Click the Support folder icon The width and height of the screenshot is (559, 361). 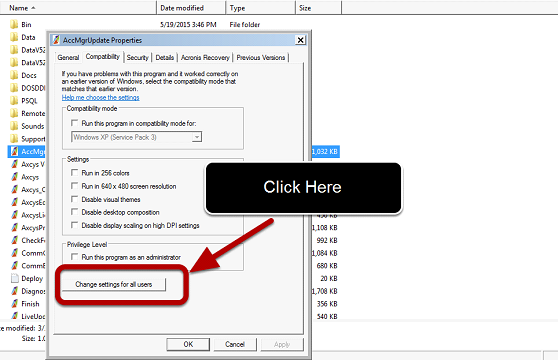[14, 139]
